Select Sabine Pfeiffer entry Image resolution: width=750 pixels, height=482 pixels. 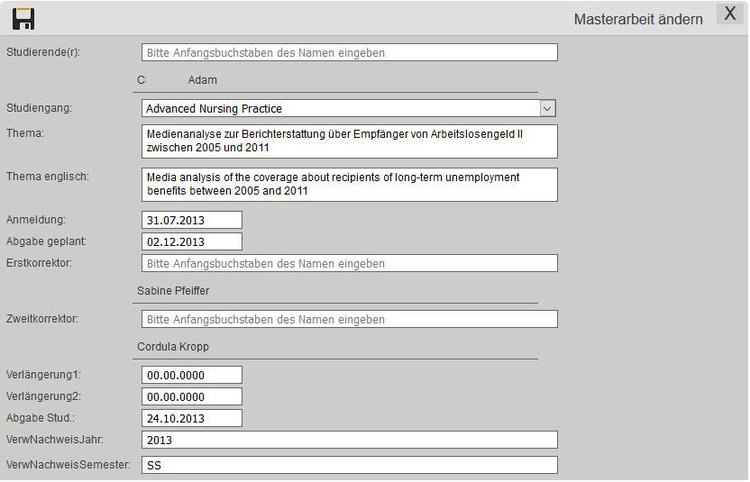click(179, 291)
